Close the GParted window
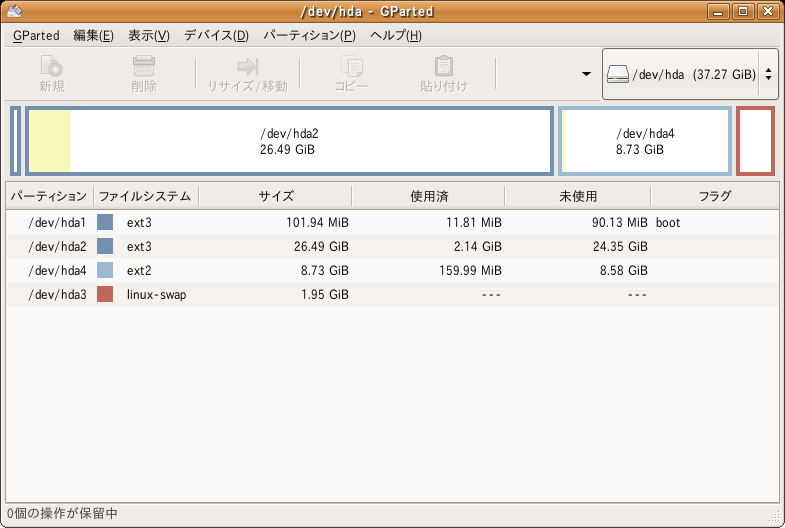The height and width of the screenshot is (528, 785). coord(768,12)
